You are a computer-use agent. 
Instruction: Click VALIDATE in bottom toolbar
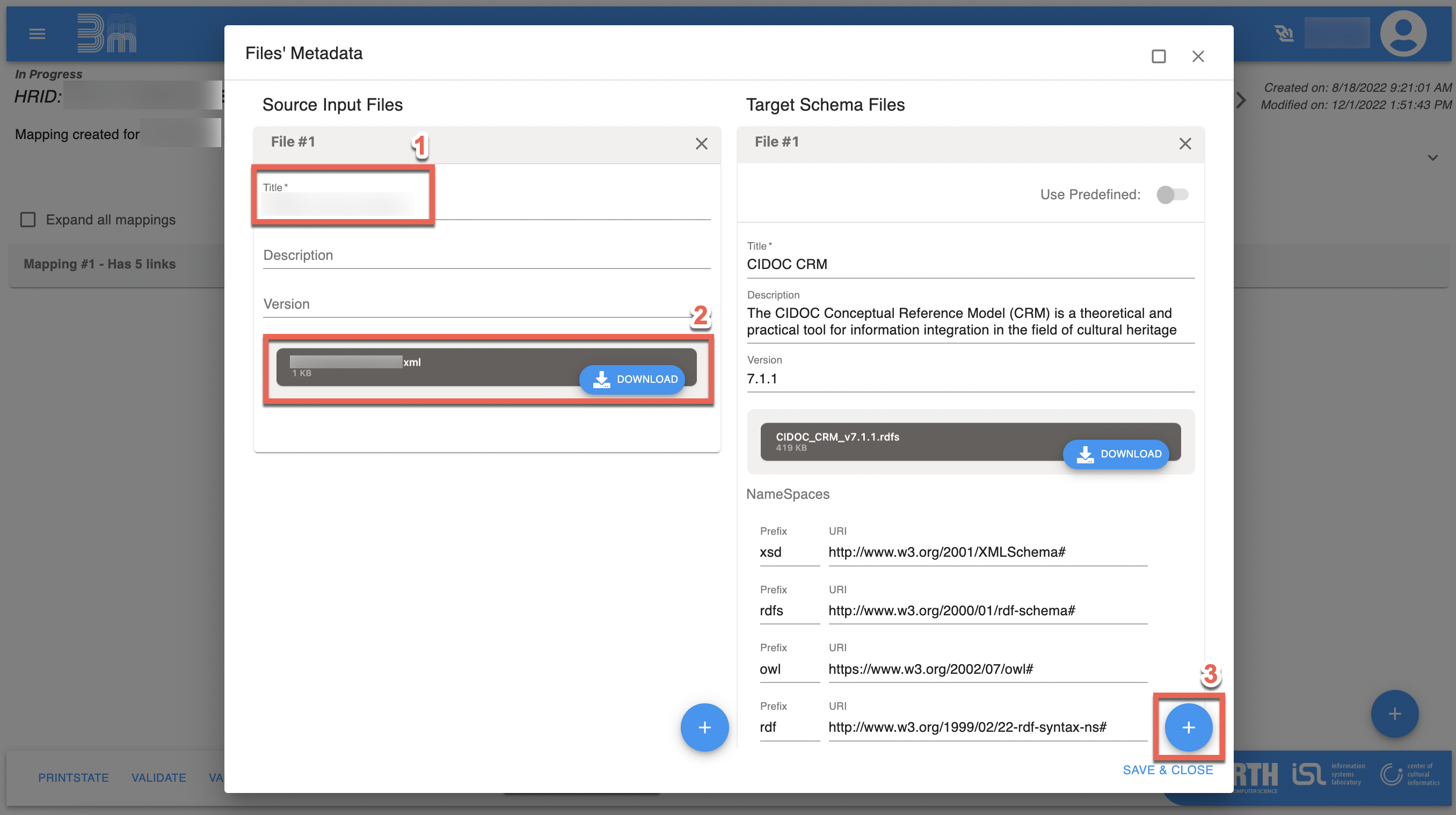(x=158, y=778)
